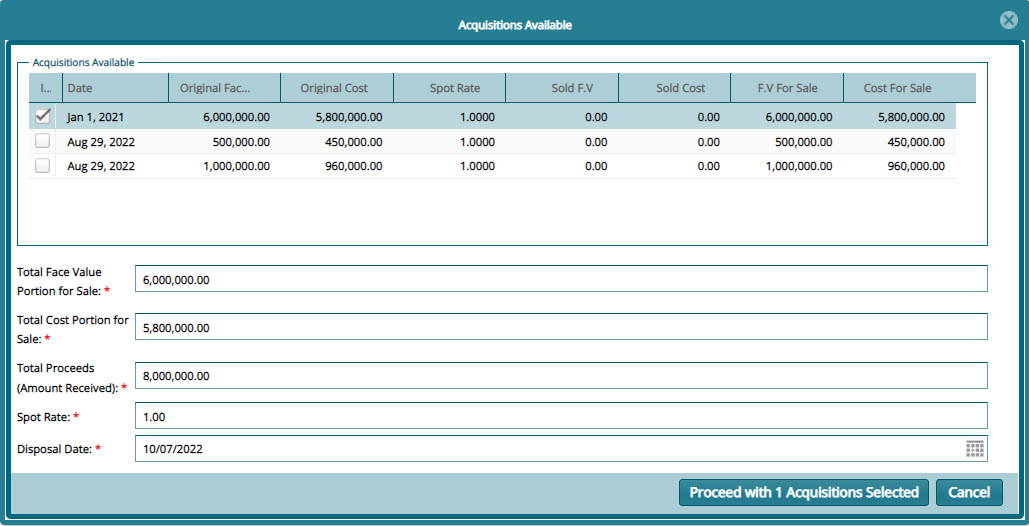Focus the Total Cost Portion for Sale field
This screenshot has height=526, width=1029.
click(561, 327)
